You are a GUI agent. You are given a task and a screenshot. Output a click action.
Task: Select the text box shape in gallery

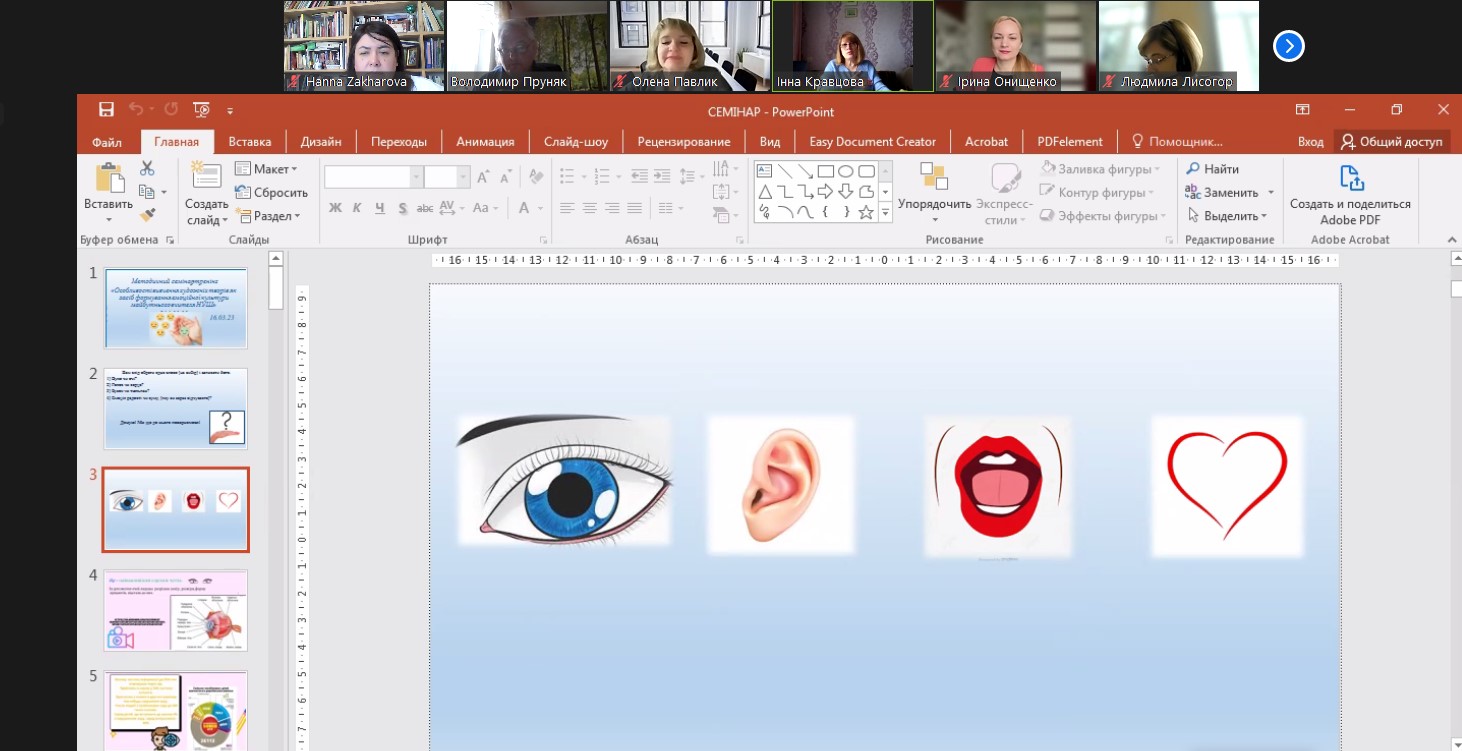tap(765, 171)
